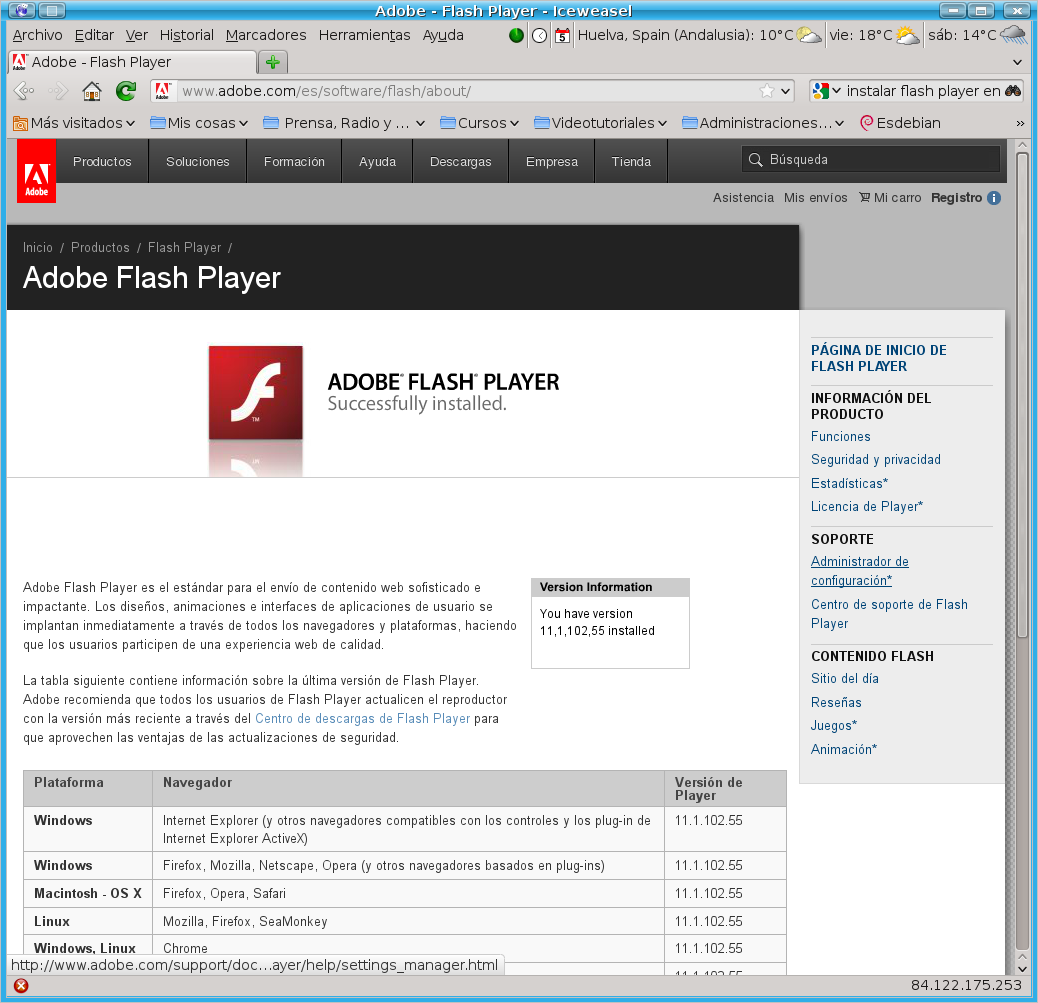Open the Ver menu
1038x1003 pixels.
coord(137,35)
